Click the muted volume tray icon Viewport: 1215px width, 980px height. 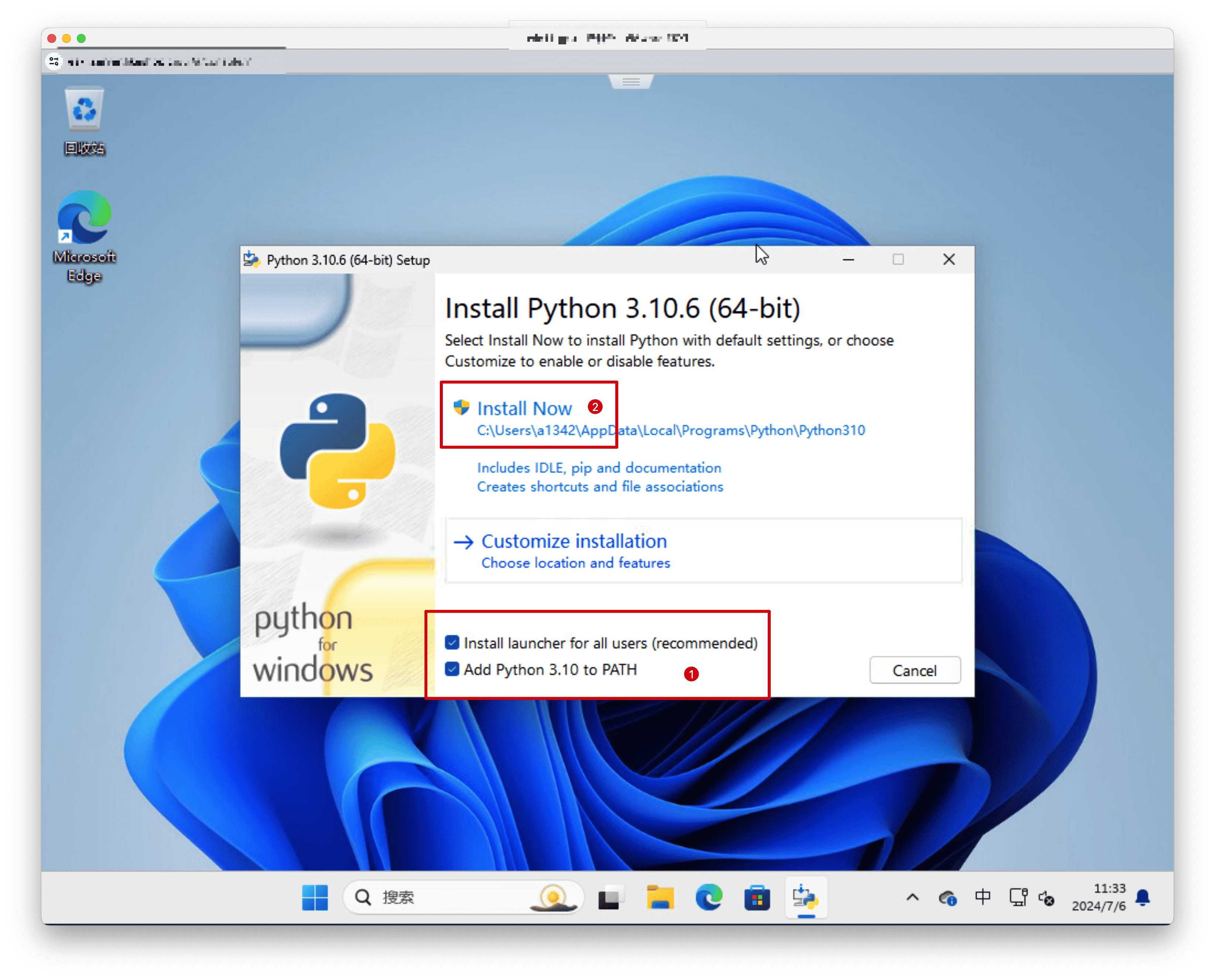coord(1046,898)
